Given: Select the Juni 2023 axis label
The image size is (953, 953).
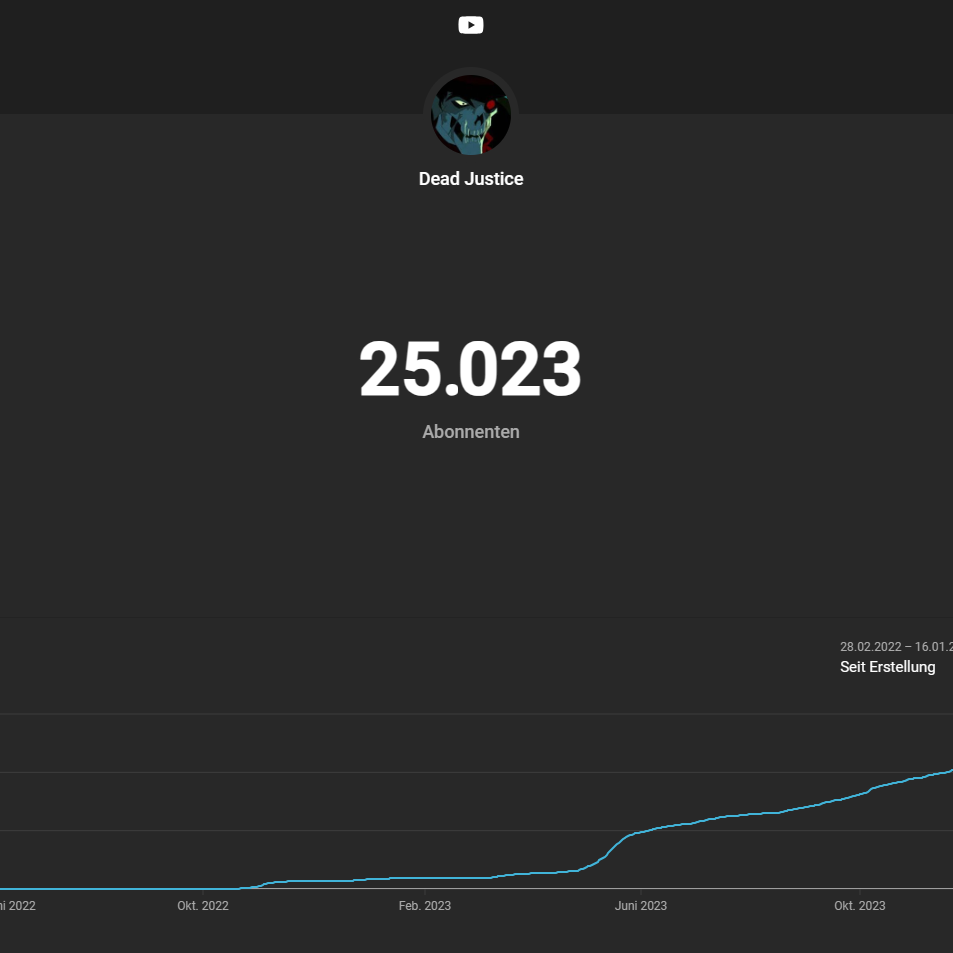Looking at the screenshot, I should coord(641,906).
